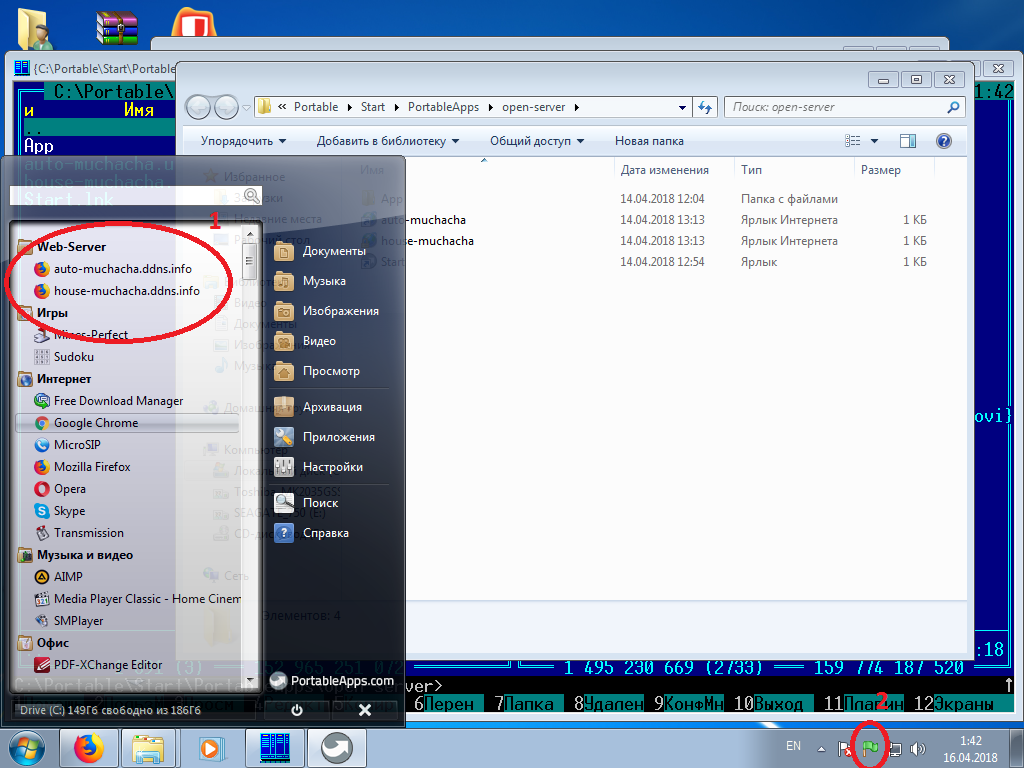
Task: Click the Новая папка button
Action: point(649,141)
